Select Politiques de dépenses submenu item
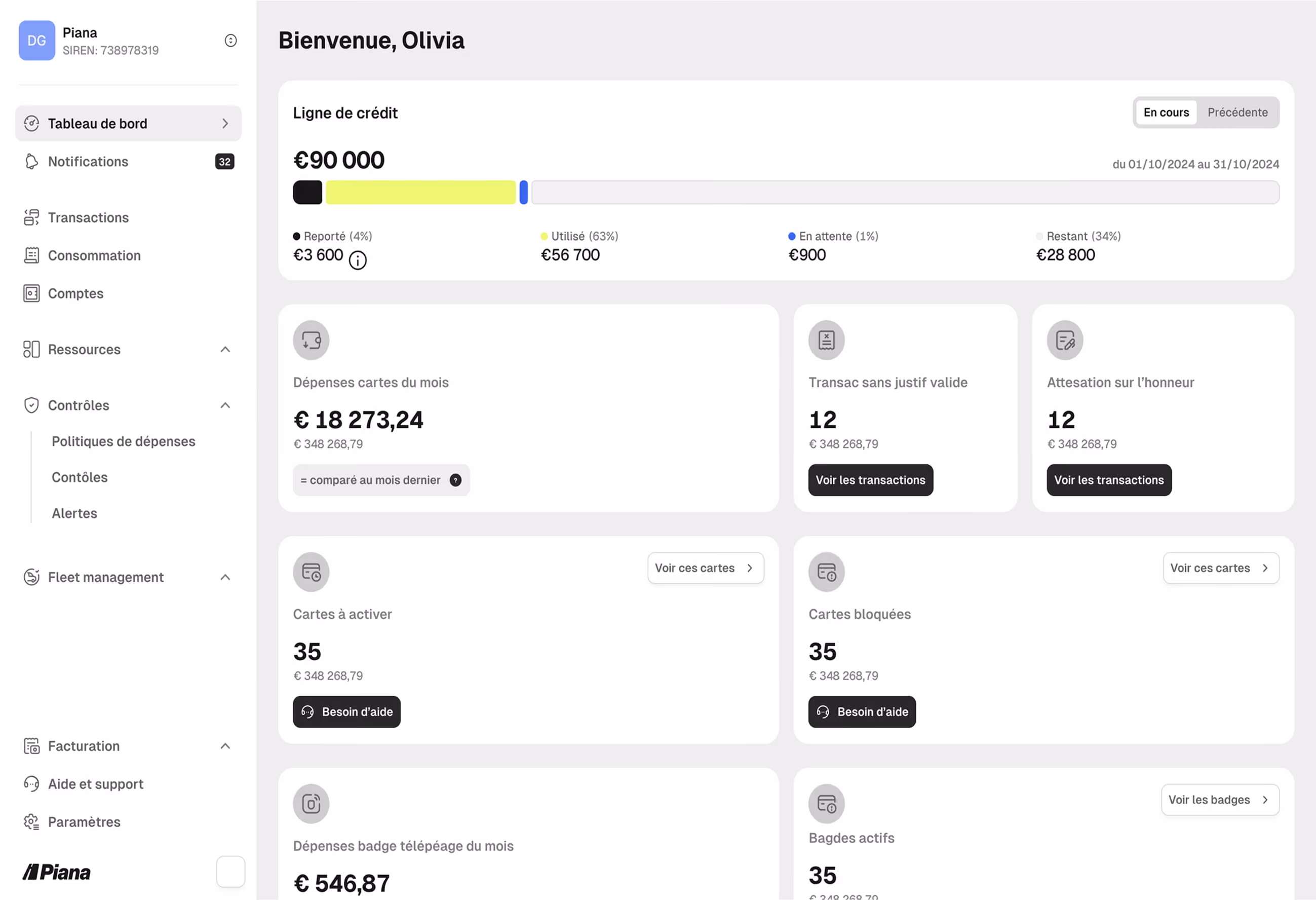This screenshot has height=900, width=1316. [124, 441]
